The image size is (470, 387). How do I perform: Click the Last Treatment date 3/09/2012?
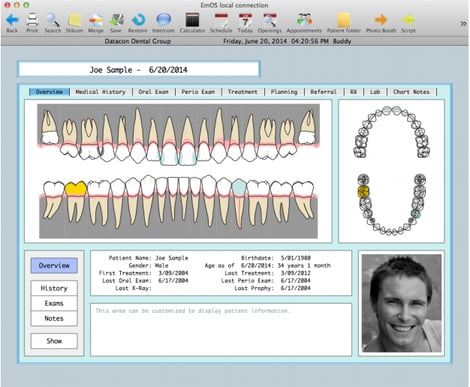(296, 273)
